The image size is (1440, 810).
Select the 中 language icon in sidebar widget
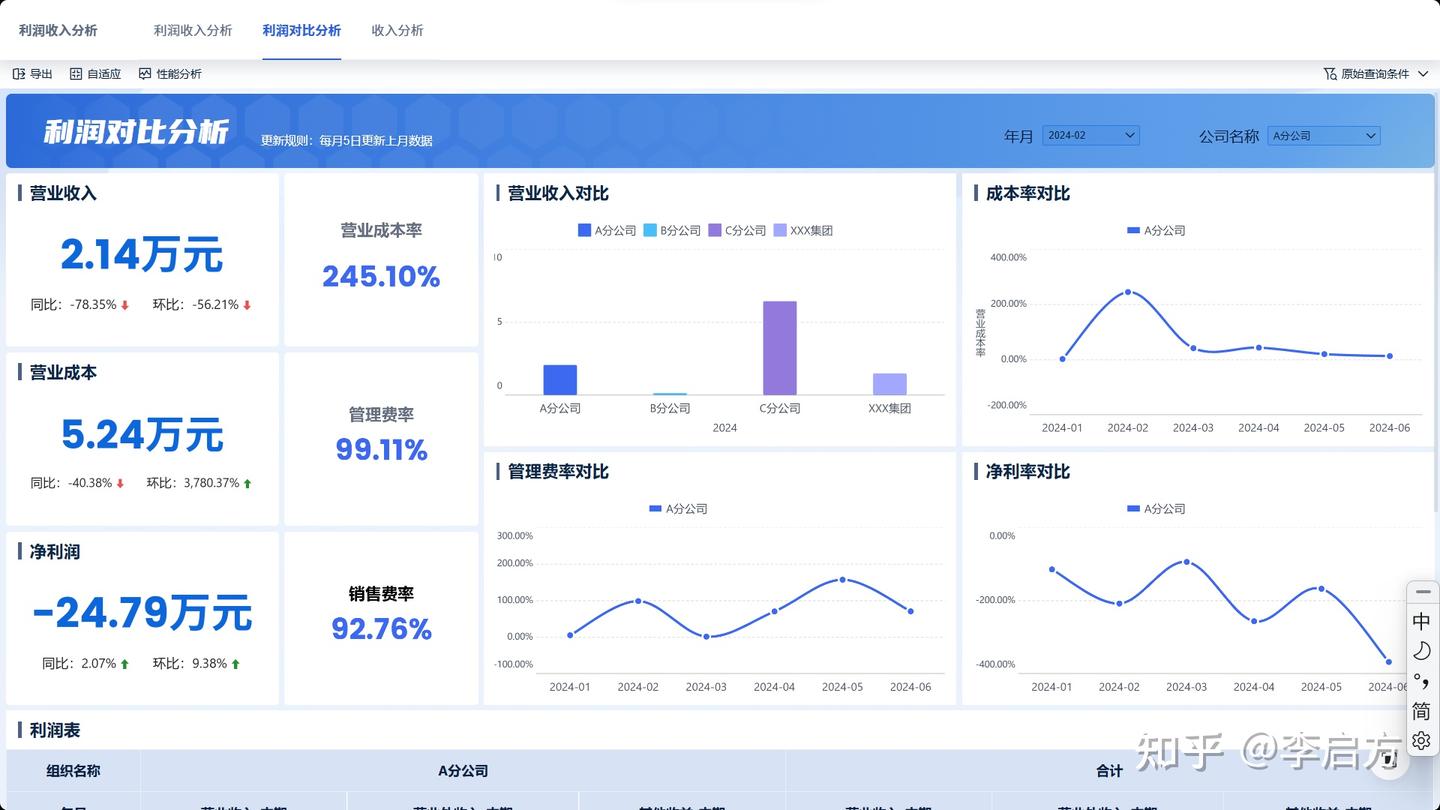1422,621
